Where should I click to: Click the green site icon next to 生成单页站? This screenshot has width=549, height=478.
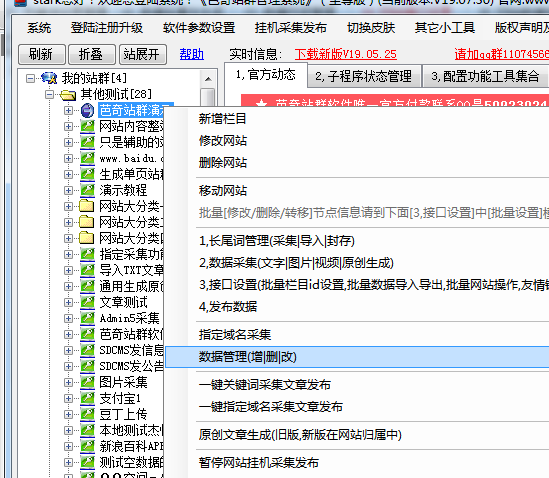click(87, 174)
